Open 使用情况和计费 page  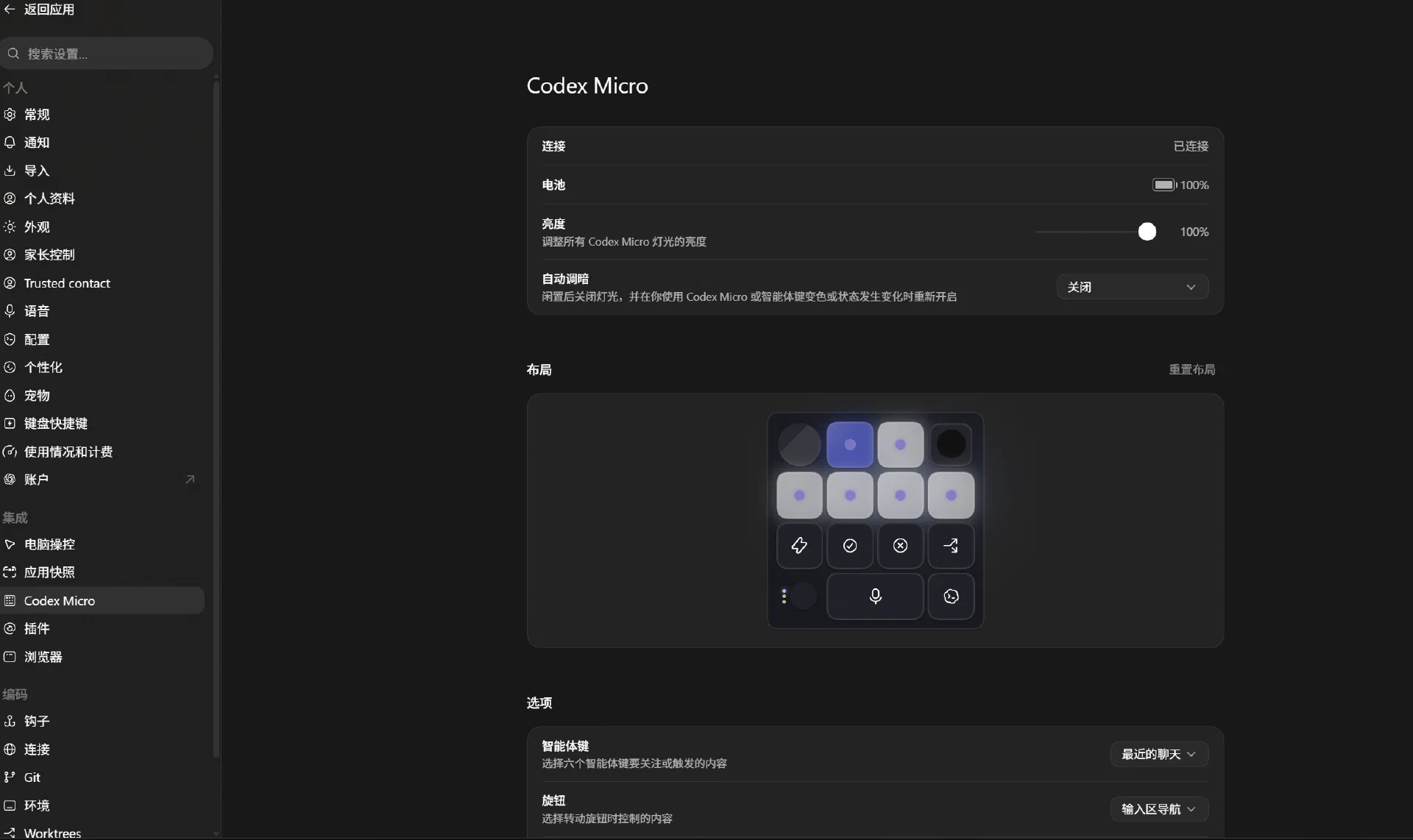pyautogui.click(x=102, y=452)
